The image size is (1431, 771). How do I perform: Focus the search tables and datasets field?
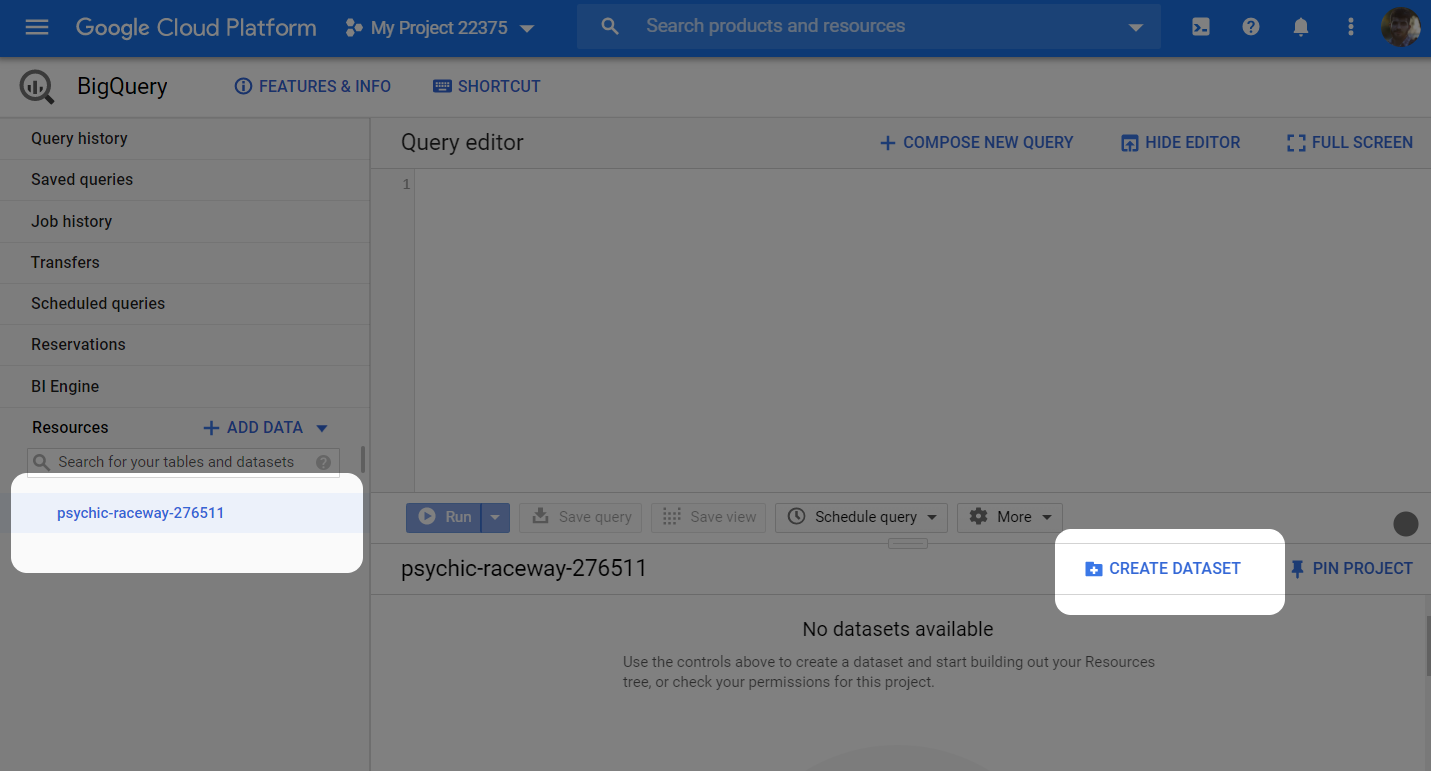coord(183,462)
